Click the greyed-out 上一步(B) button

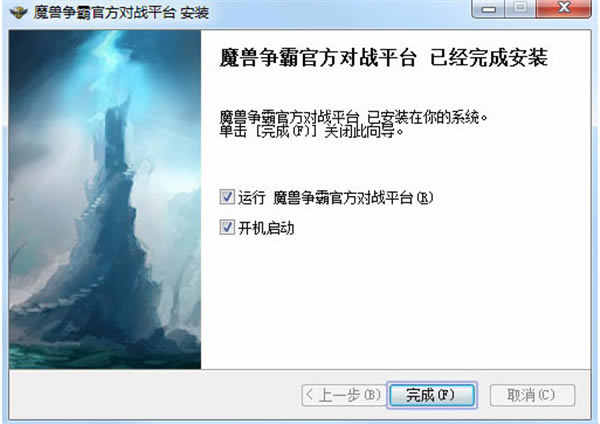click(342, 395)
